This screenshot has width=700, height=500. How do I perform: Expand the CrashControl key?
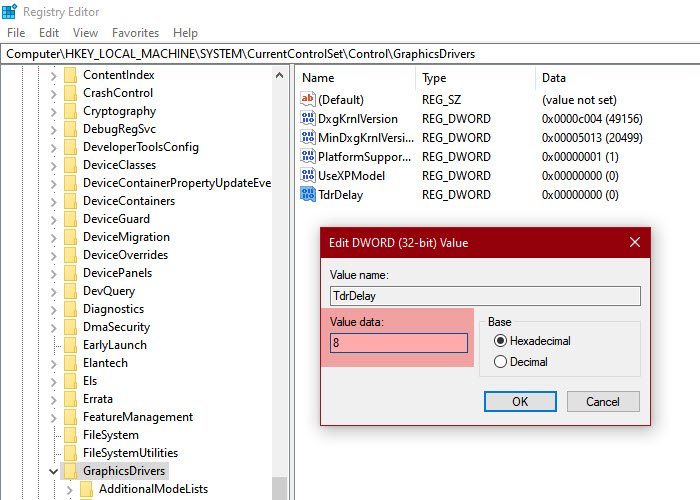[x=54, y=94]
